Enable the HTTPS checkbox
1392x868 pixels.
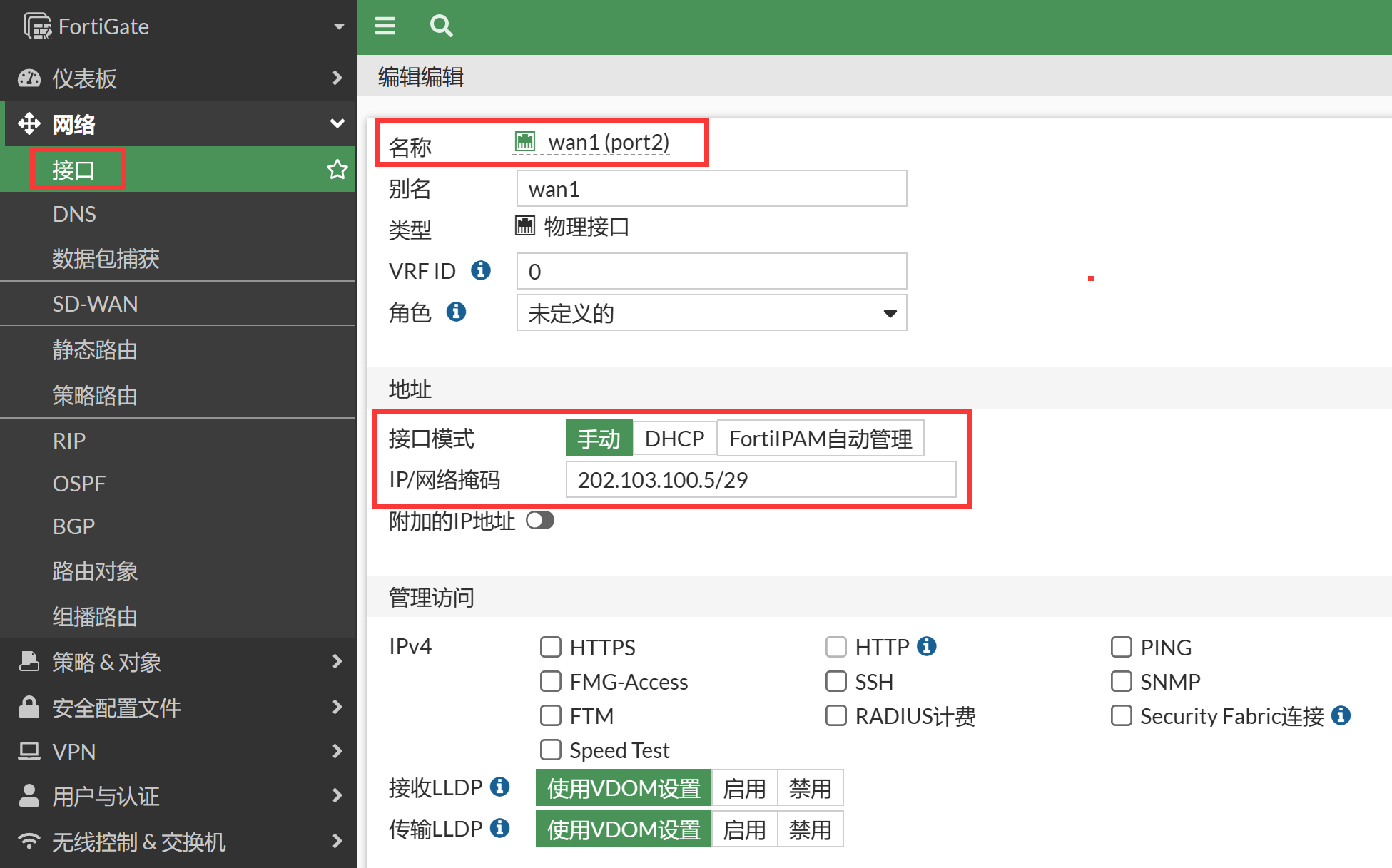coord(551,647)
